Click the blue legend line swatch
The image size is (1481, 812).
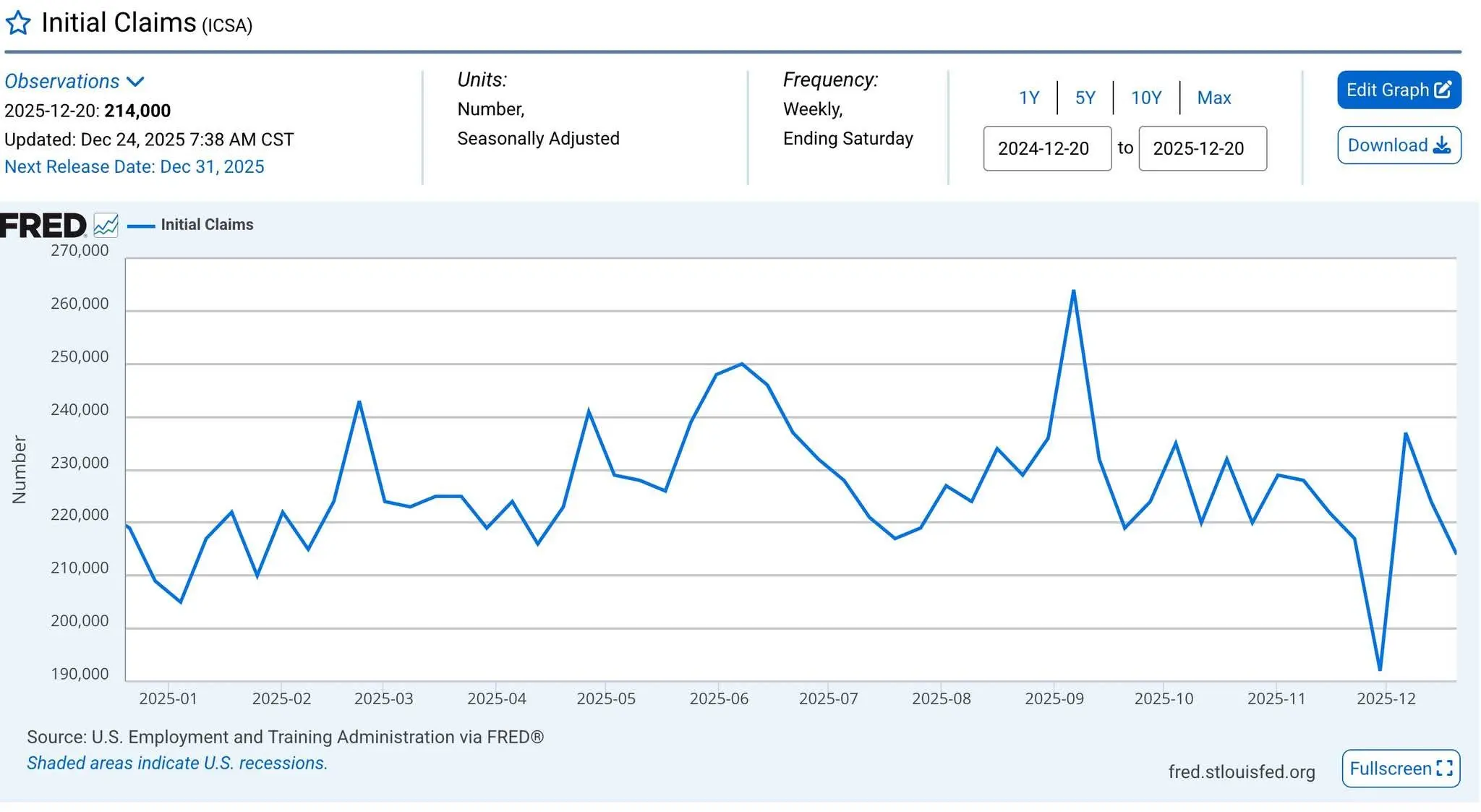pos(141,226)
